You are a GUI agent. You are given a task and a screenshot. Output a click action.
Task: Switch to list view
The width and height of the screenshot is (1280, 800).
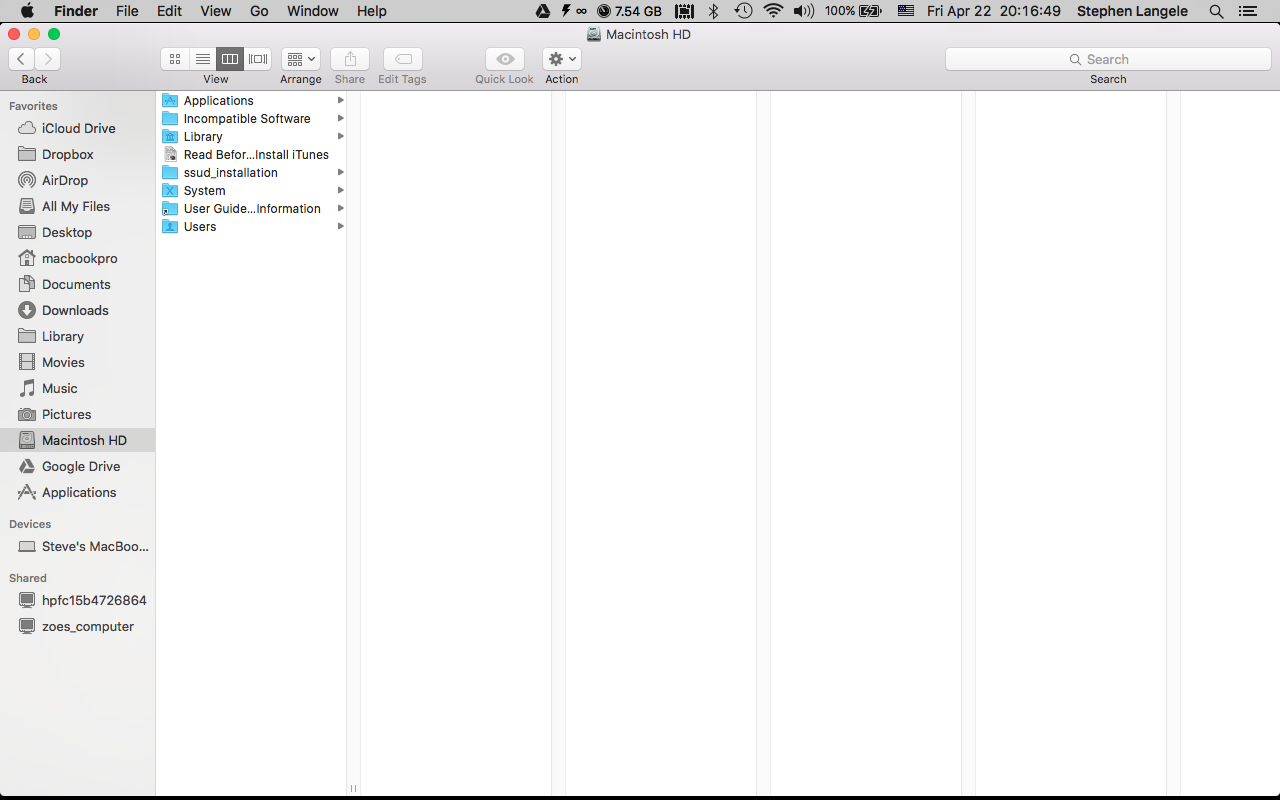pyautogui.click(x=202, y=59)
